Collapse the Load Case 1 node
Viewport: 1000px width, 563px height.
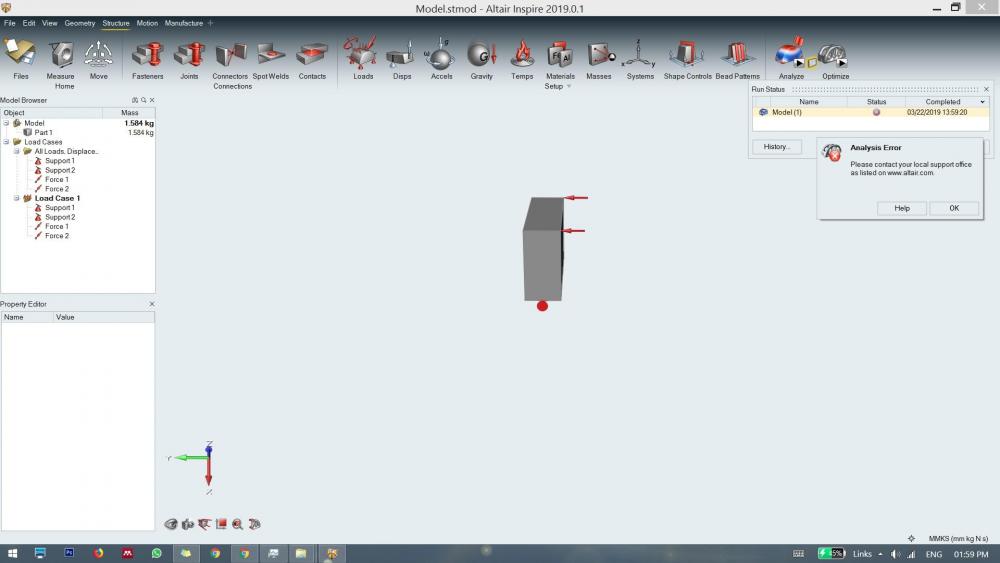(x=17, y=198)
